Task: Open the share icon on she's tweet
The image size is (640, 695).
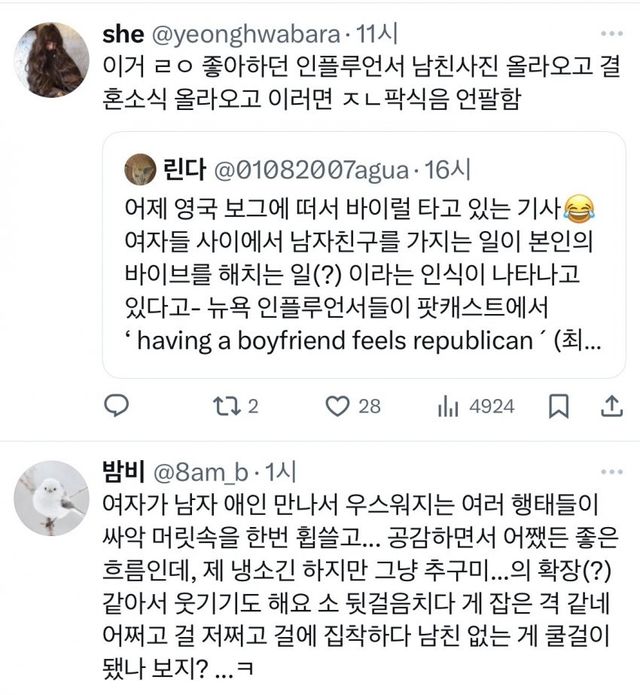Action: click(608, 406)
